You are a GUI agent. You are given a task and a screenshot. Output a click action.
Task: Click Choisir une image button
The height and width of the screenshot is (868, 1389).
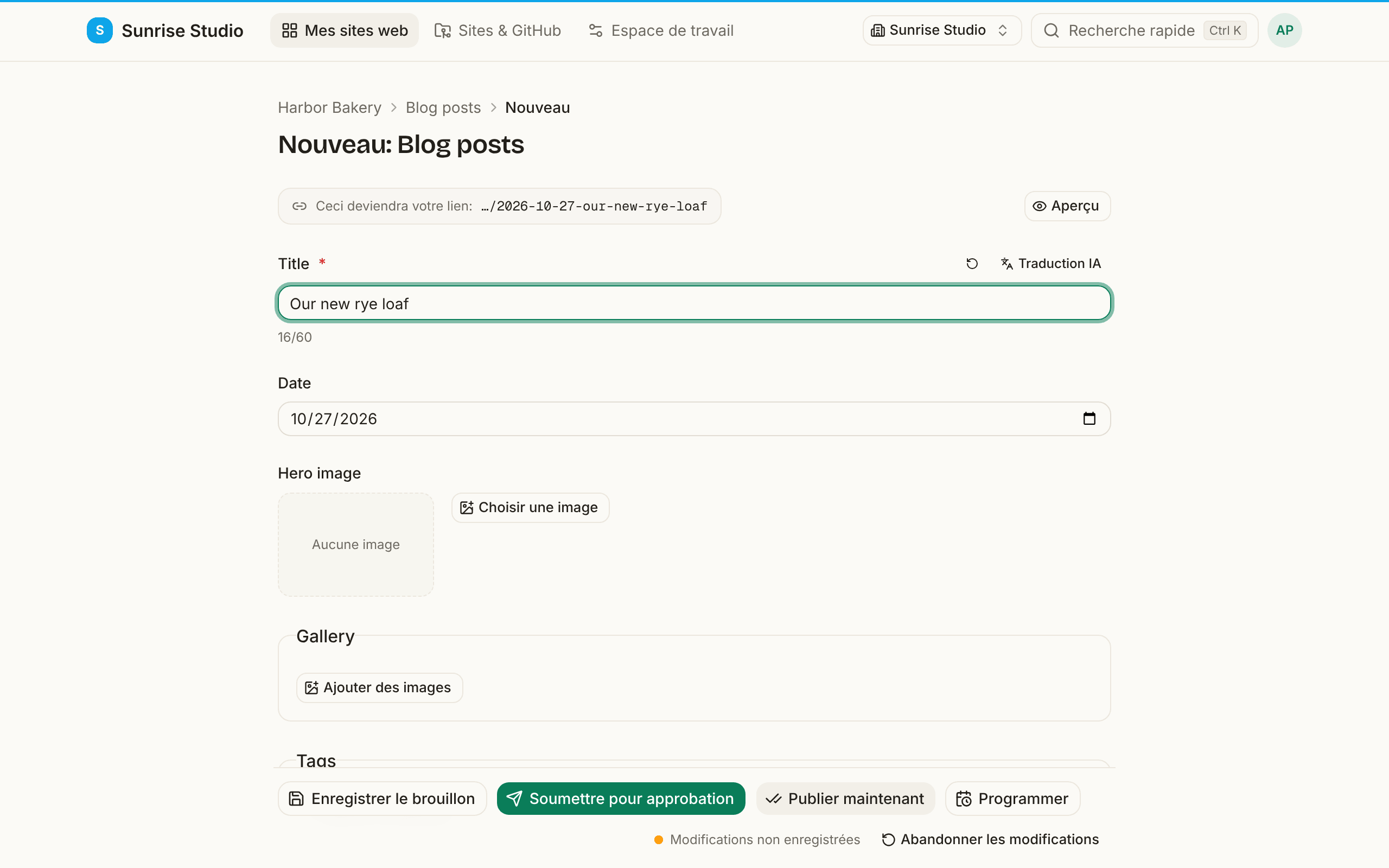click(530, 507)
